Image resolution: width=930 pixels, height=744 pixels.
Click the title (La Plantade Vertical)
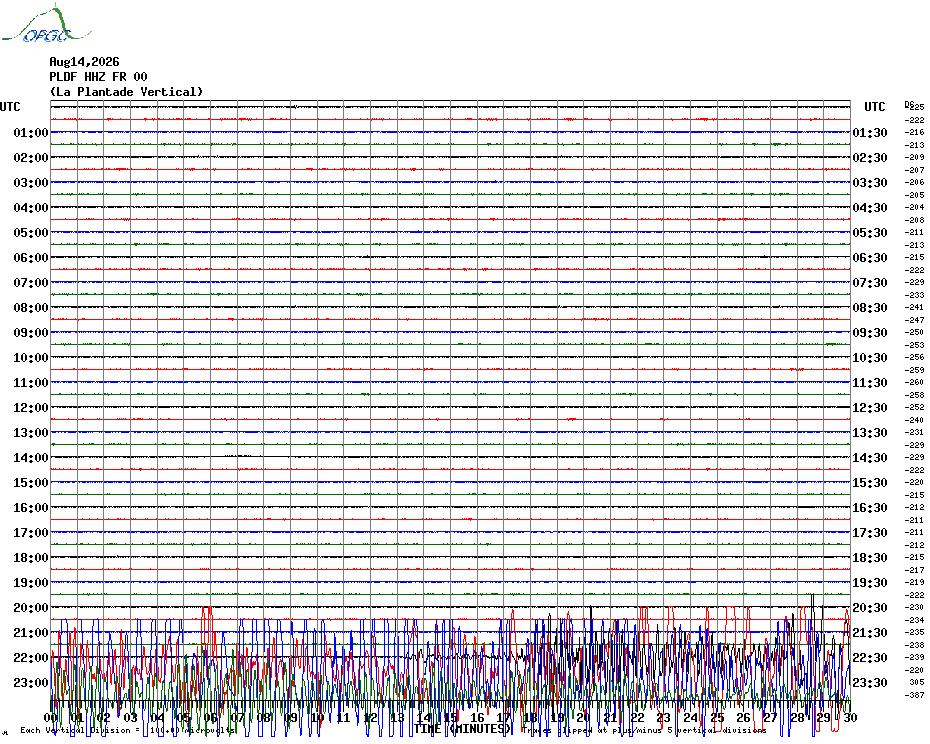click(x=126, y=92)
